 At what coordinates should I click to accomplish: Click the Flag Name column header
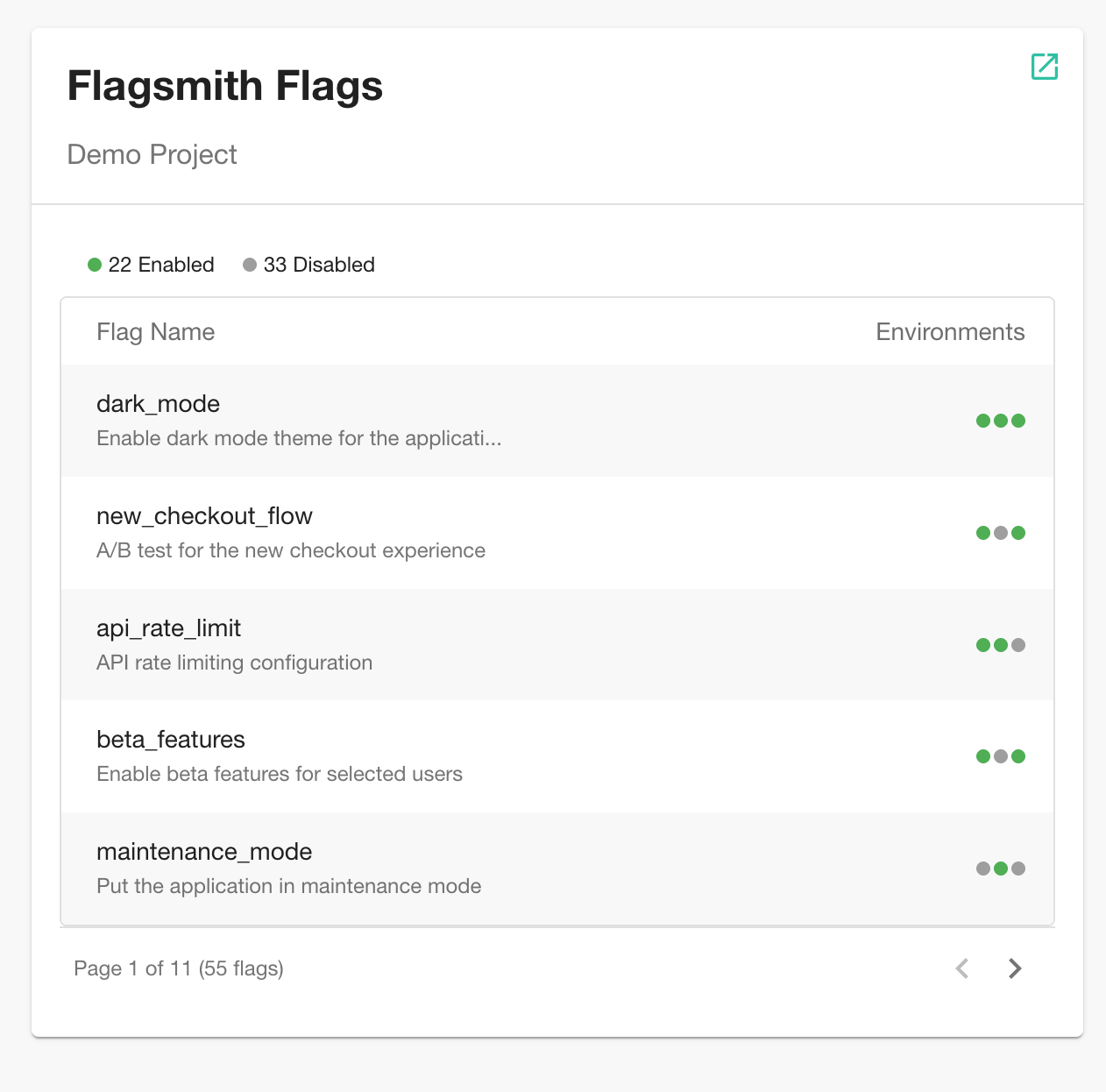(x=155, y=332)
